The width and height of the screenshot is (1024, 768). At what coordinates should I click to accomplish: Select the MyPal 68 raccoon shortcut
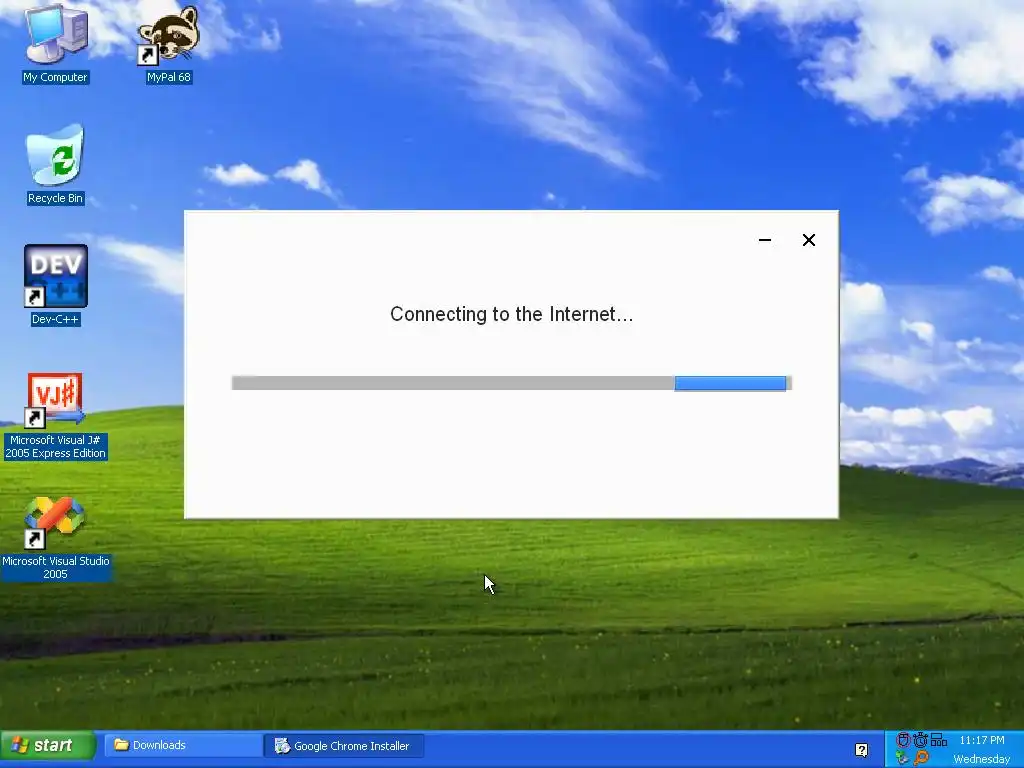point(168,44)
